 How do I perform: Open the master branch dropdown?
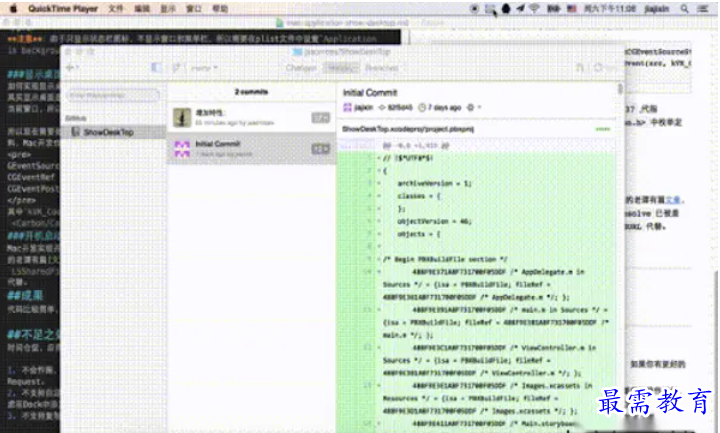[203, 68]
